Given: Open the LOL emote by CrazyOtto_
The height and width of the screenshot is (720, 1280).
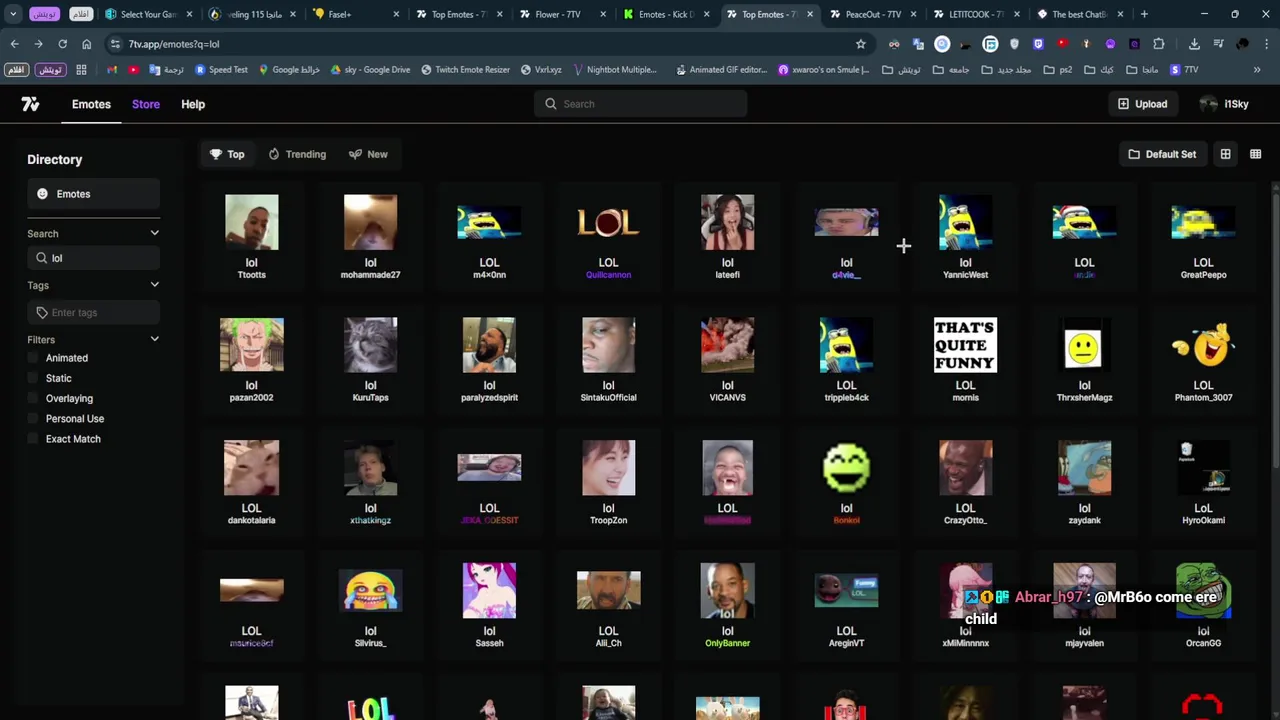Looking at the screenshot, I should tap(965, 483).
